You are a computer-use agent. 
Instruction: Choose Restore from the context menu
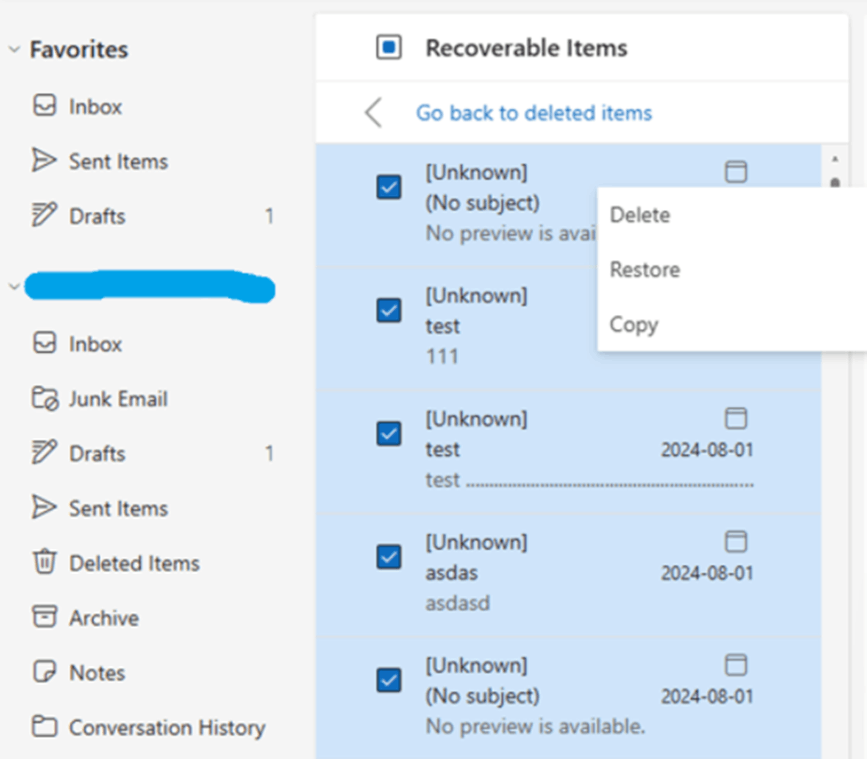click(x=644, y=269)
